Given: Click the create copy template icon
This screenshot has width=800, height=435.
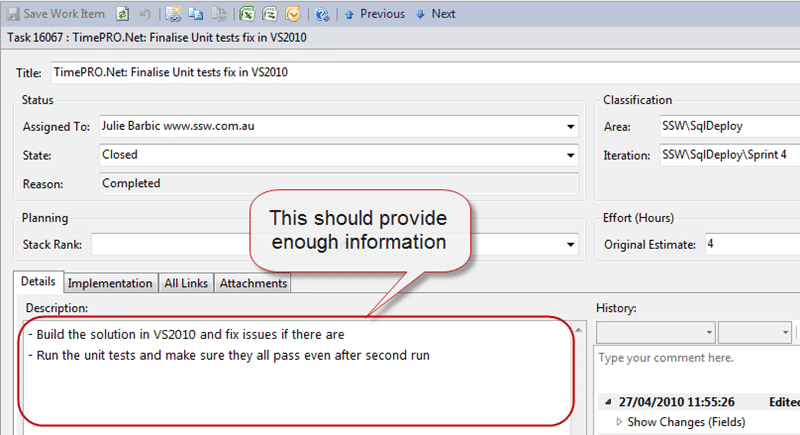Looking at the screenshot, I should [219, 14].
